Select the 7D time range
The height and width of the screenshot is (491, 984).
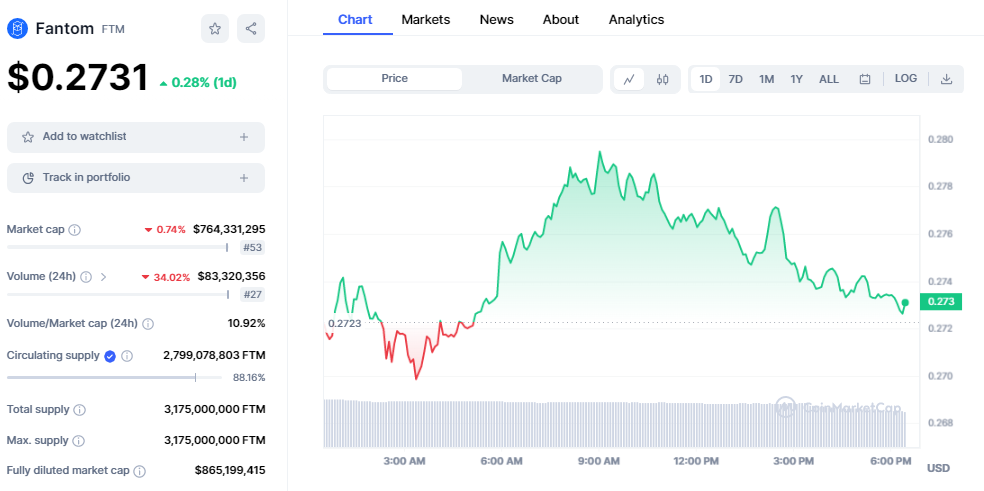[x=735, y=79]
